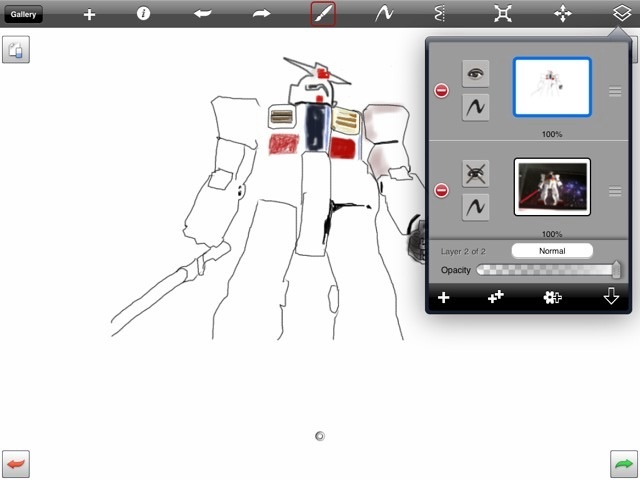Viewport: 640px width, 480px height.
Task: Close the Layers popover via layers icon
Action: pos(622,14)
